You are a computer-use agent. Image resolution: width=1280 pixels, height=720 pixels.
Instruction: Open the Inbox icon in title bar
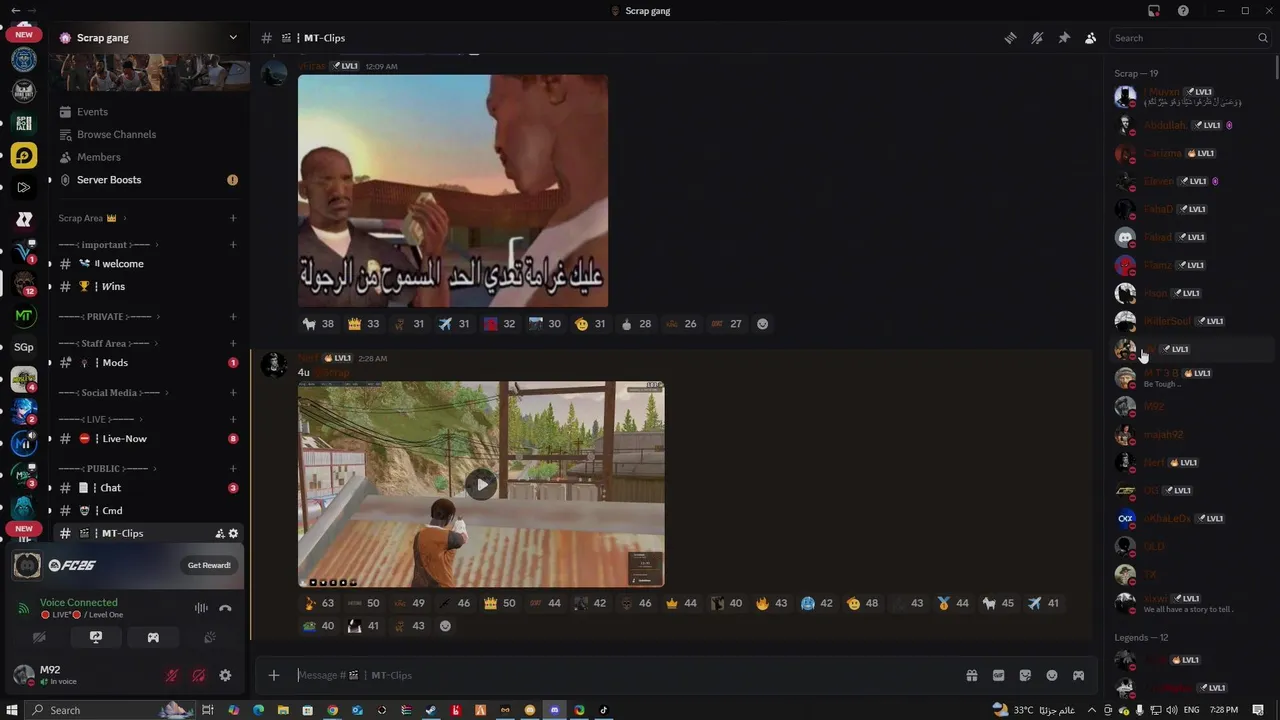coord(1154,11)
